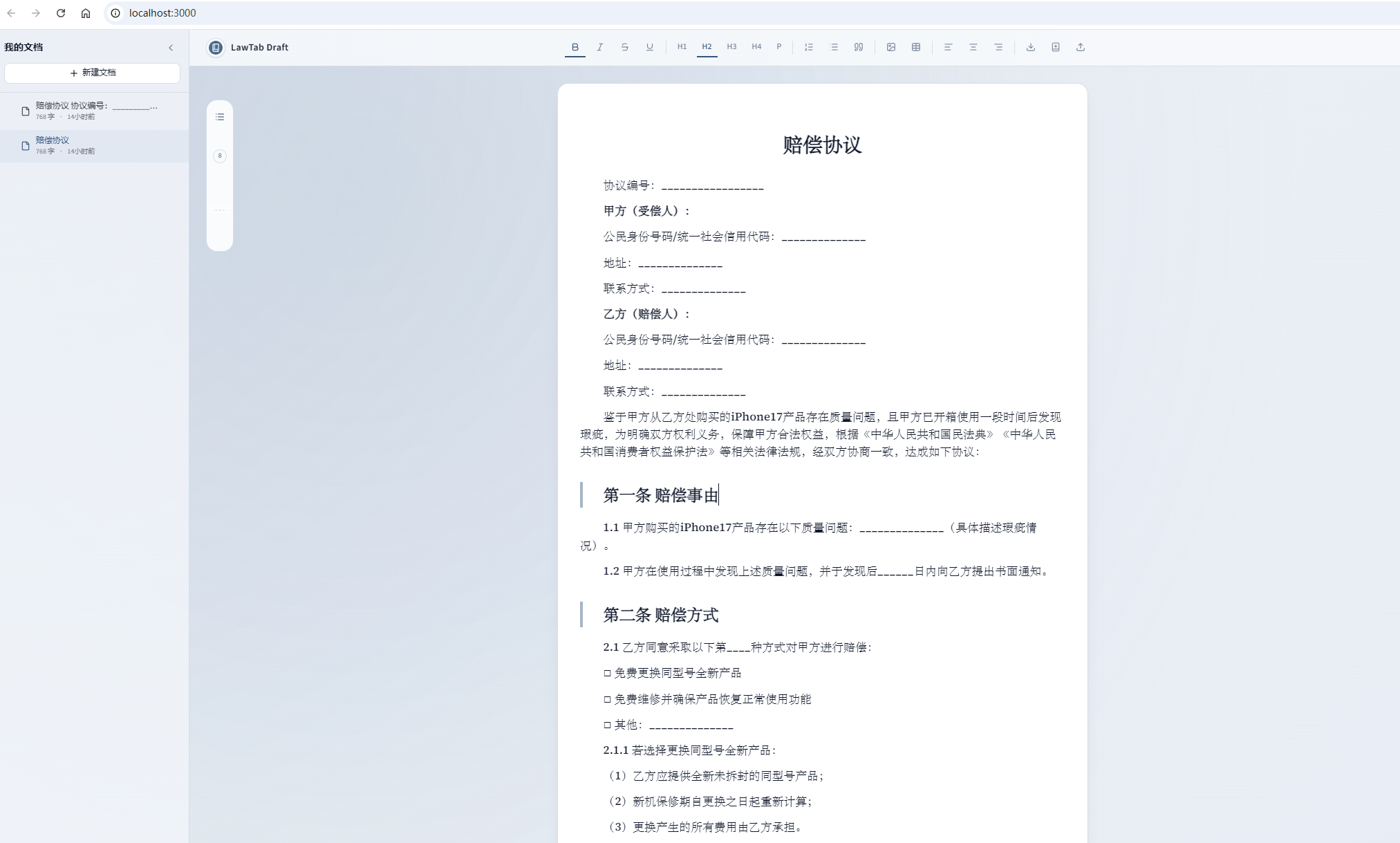The image size is (1400, 843).
Task: Open more options on the floating side panel
Action: (x=219, y=210)
